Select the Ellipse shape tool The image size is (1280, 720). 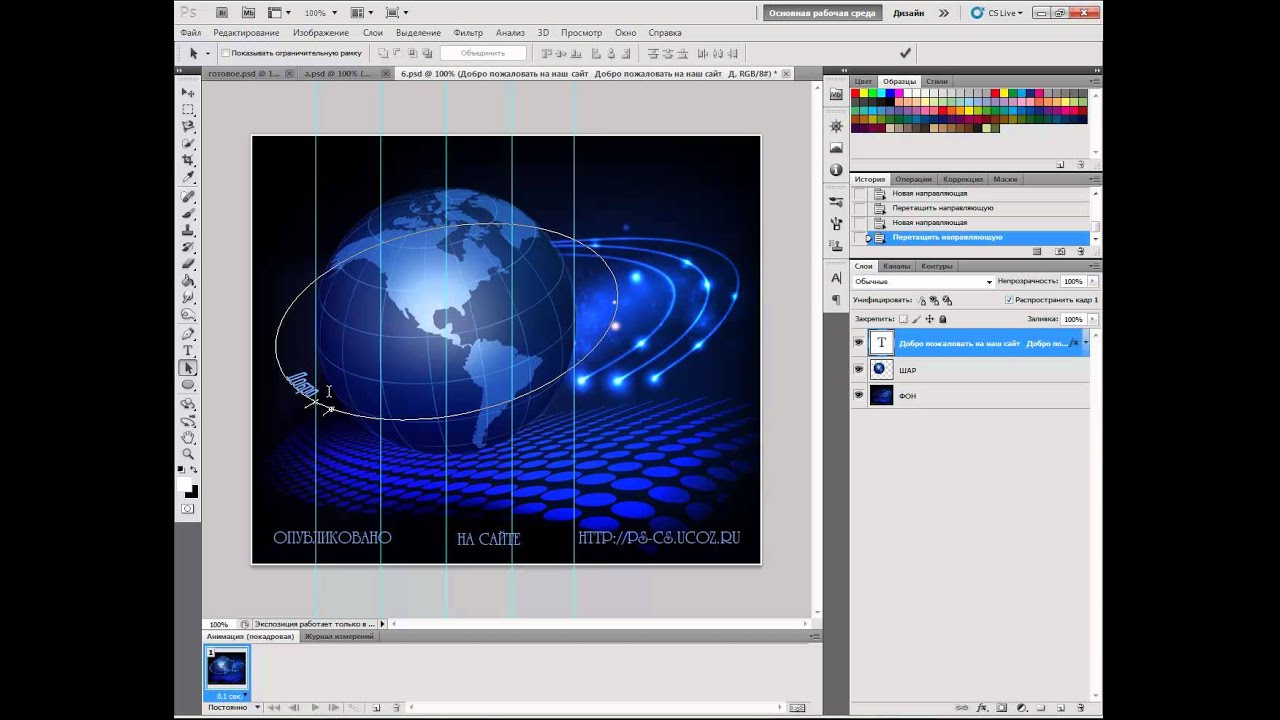[x=188, y=385]
